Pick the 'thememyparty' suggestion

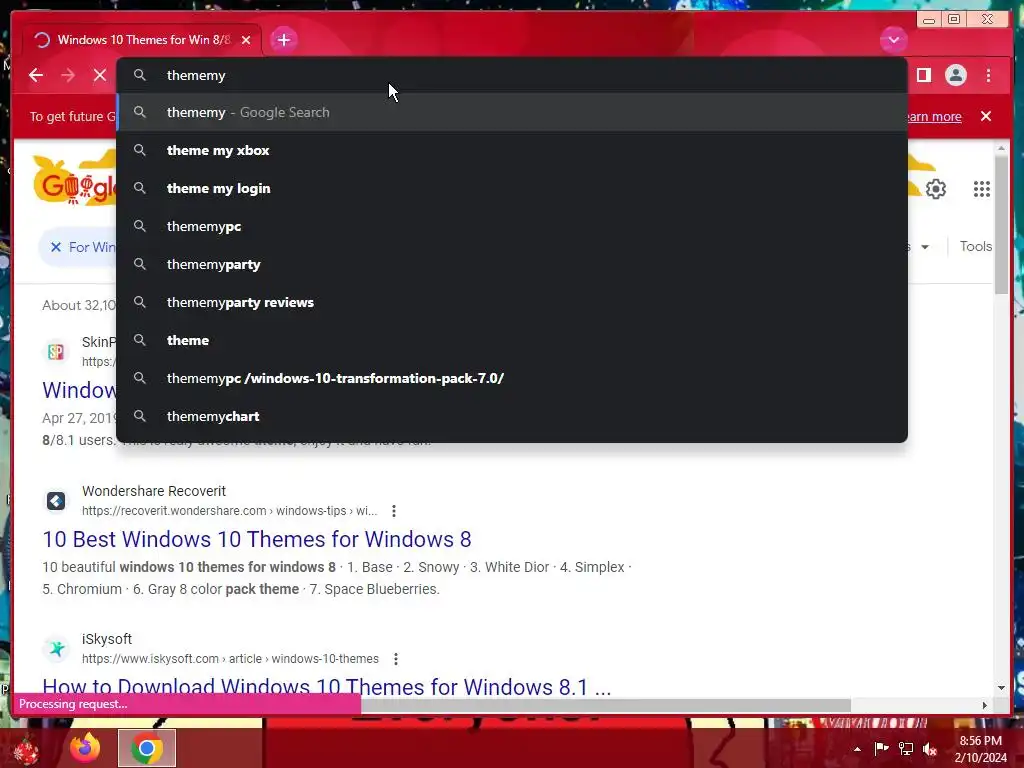click(x=512, y=264)
